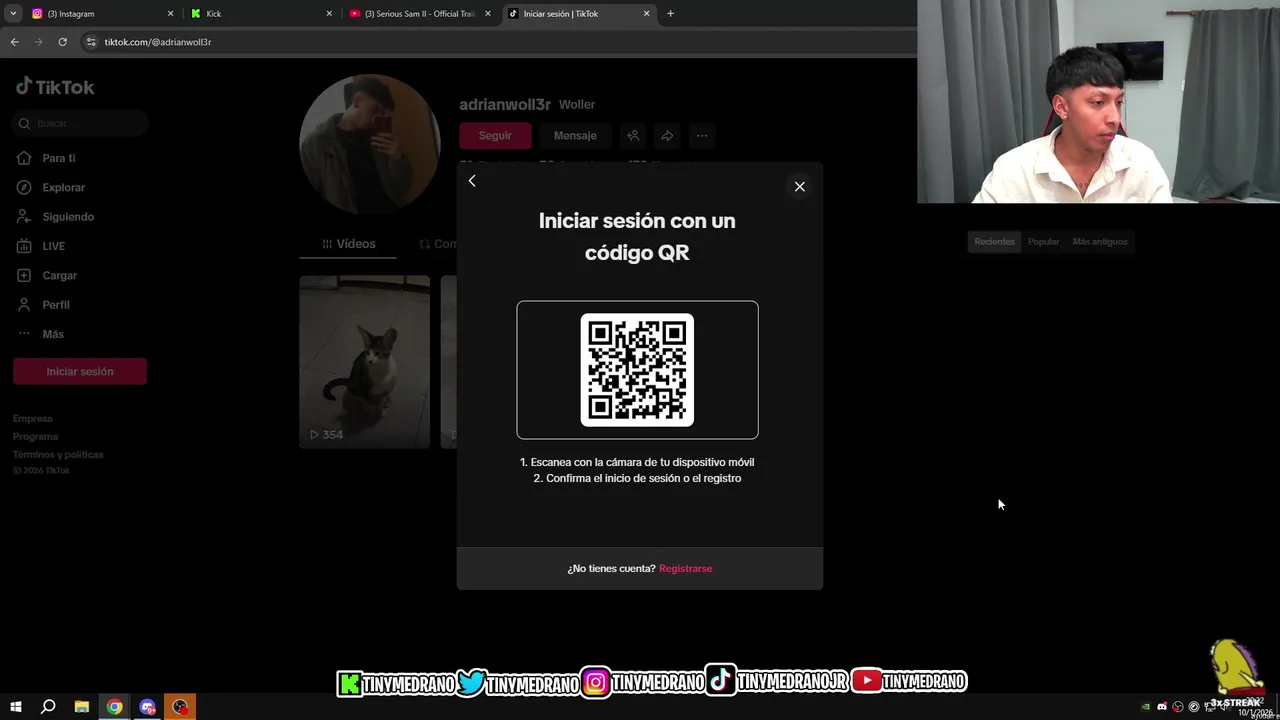
Task: Open Windows taskbar search
Action: click(48, 707)
